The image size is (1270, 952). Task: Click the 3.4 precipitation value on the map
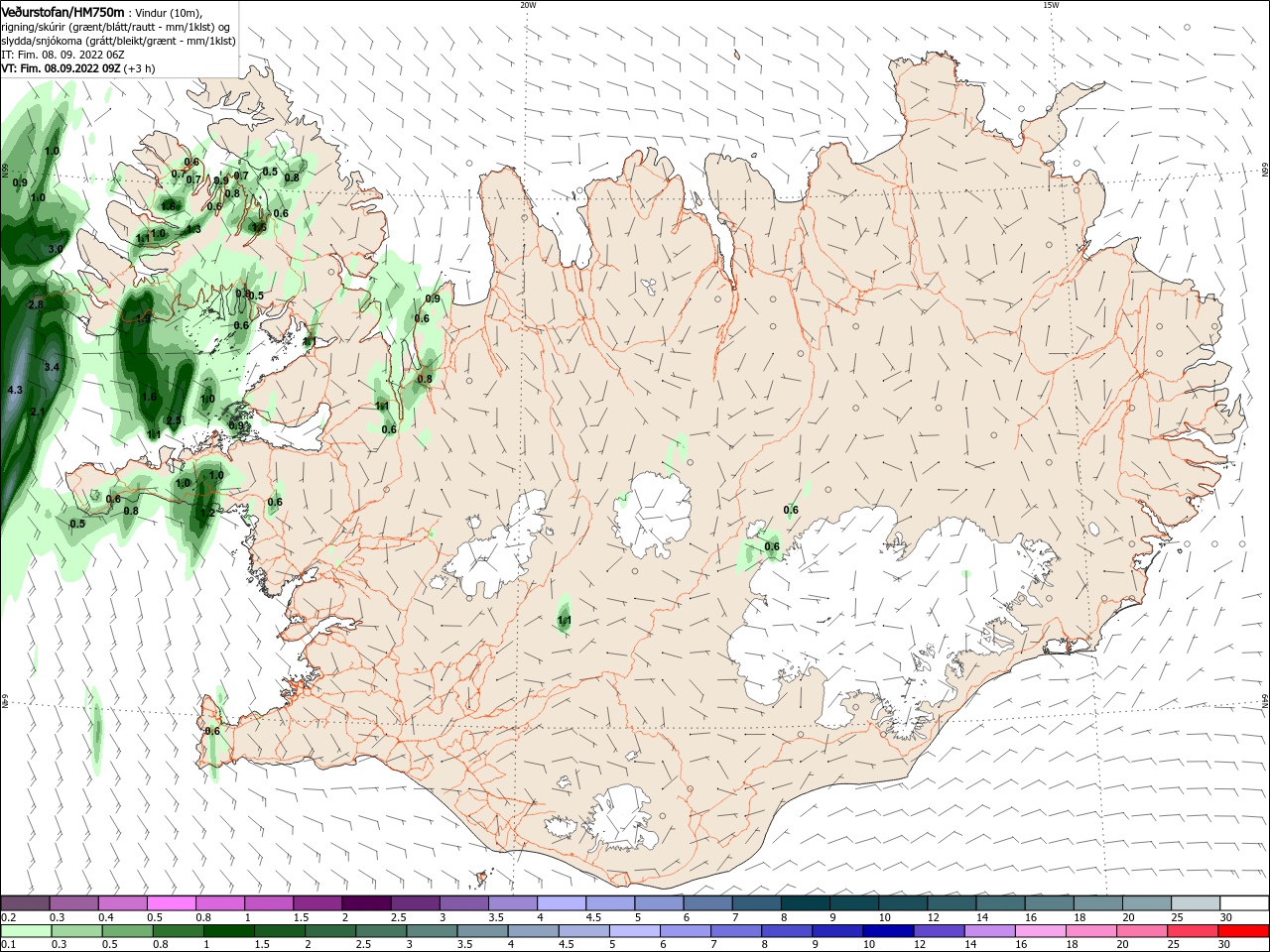tap(53, 368)
